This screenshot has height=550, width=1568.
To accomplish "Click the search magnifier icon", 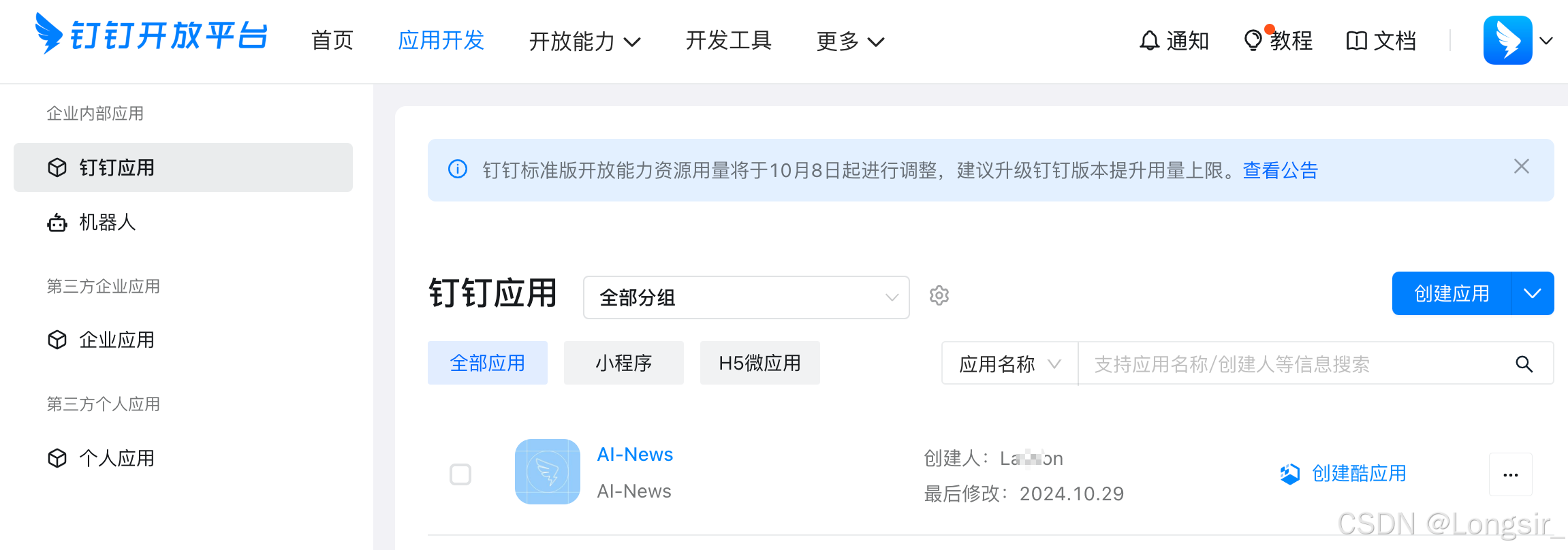I will (x=1524, y=364).
